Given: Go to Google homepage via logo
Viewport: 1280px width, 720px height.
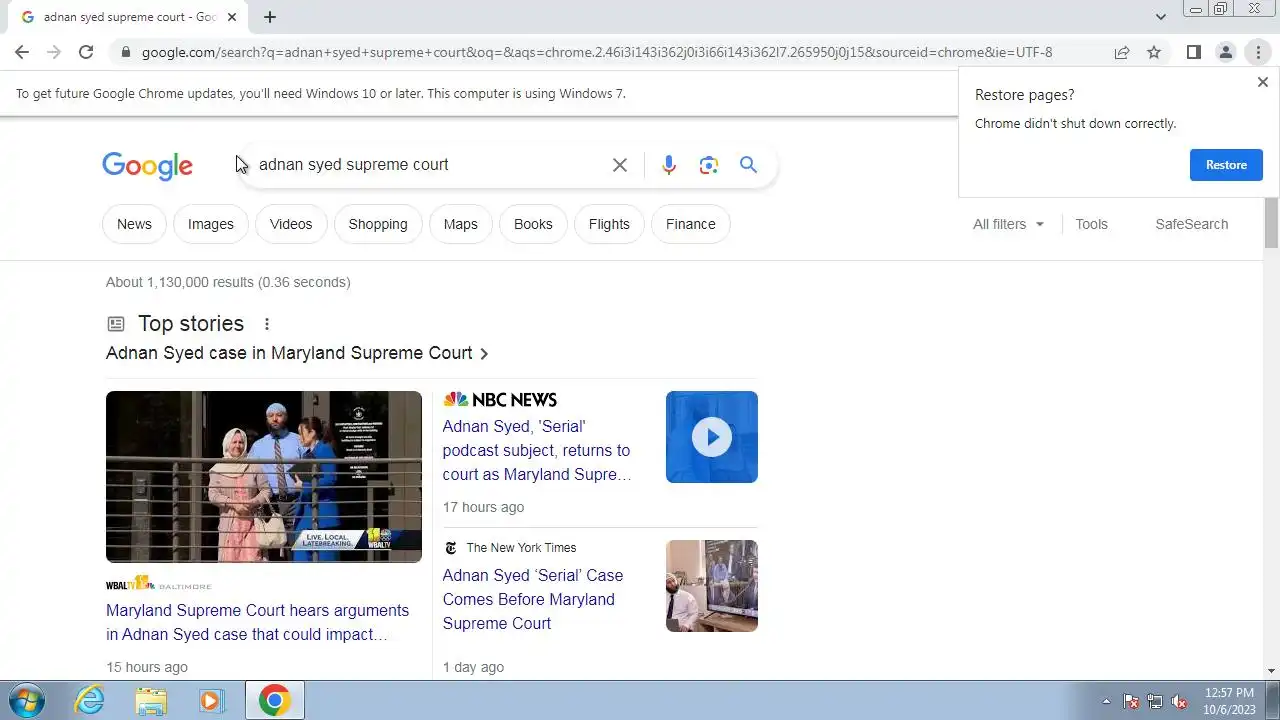Looking at the screenshot, I should click(147, 166).
